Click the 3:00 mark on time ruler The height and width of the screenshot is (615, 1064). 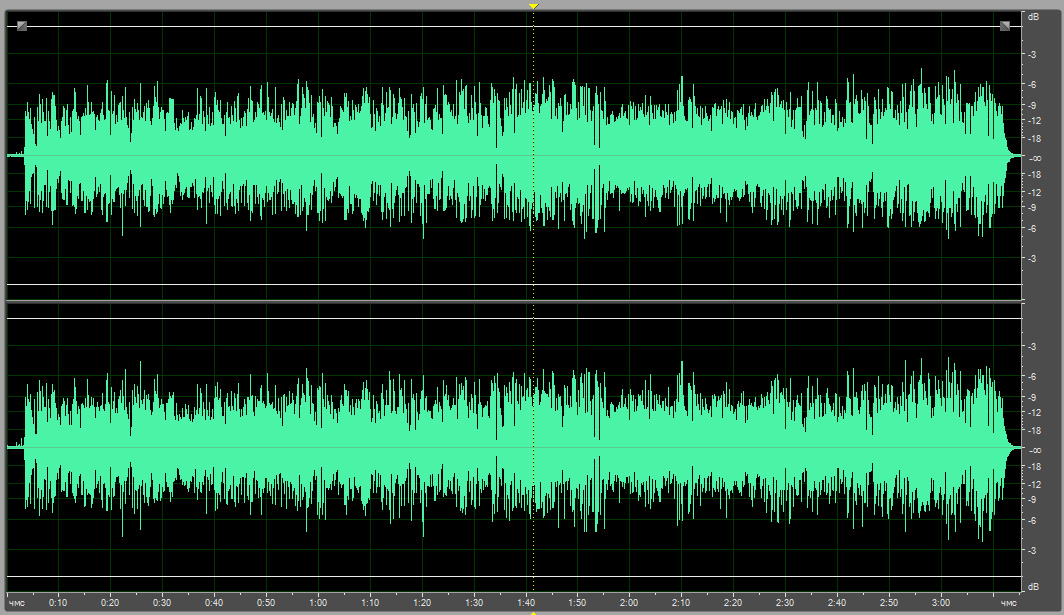tap(940, 603)
